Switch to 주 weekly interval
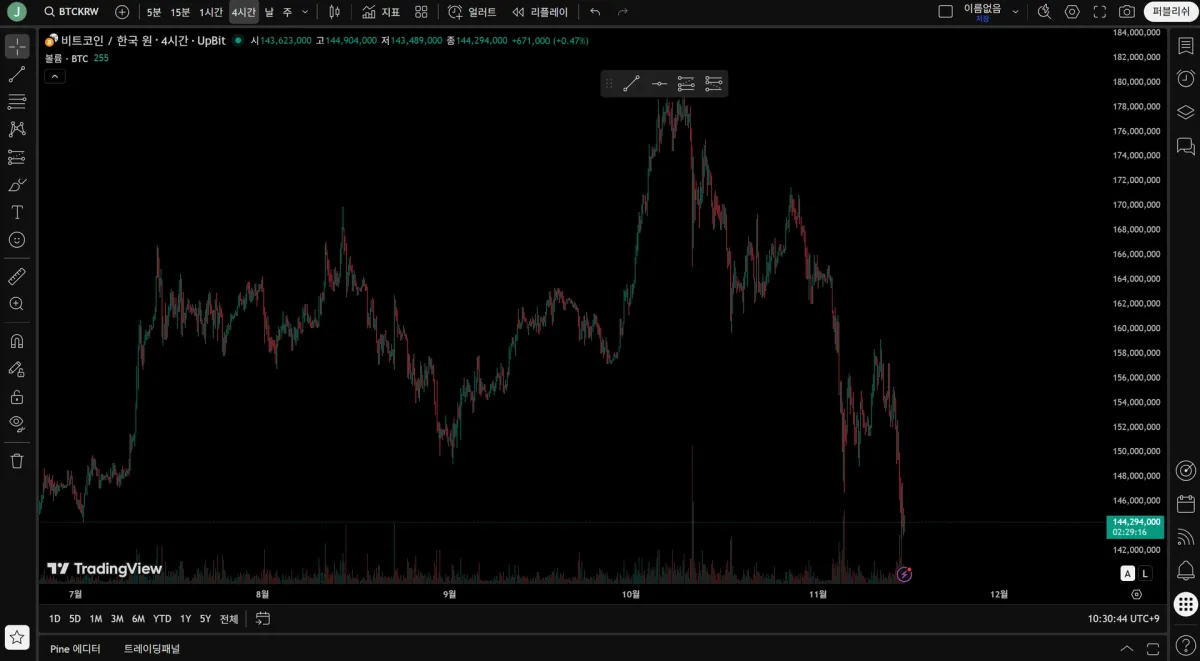The height and width of the screenshot is (661, 1200). [288, 12]
